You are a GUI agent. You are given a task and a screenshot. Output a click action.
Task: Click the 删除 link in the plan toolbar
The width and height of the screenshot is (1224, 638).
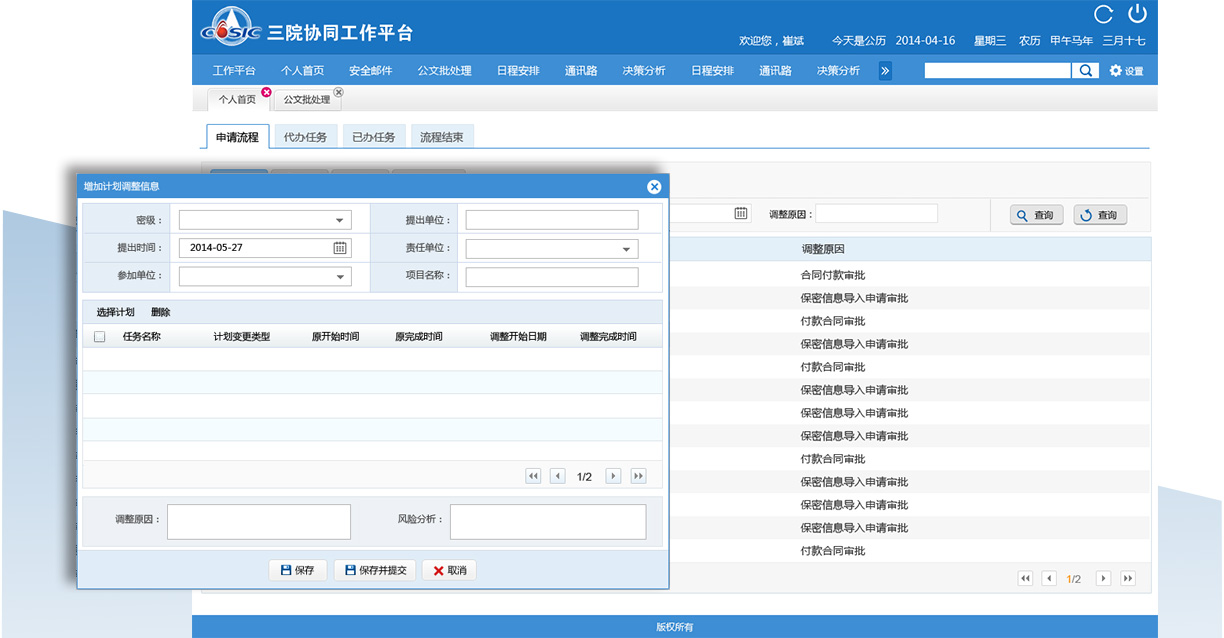[x=160, y=311]
